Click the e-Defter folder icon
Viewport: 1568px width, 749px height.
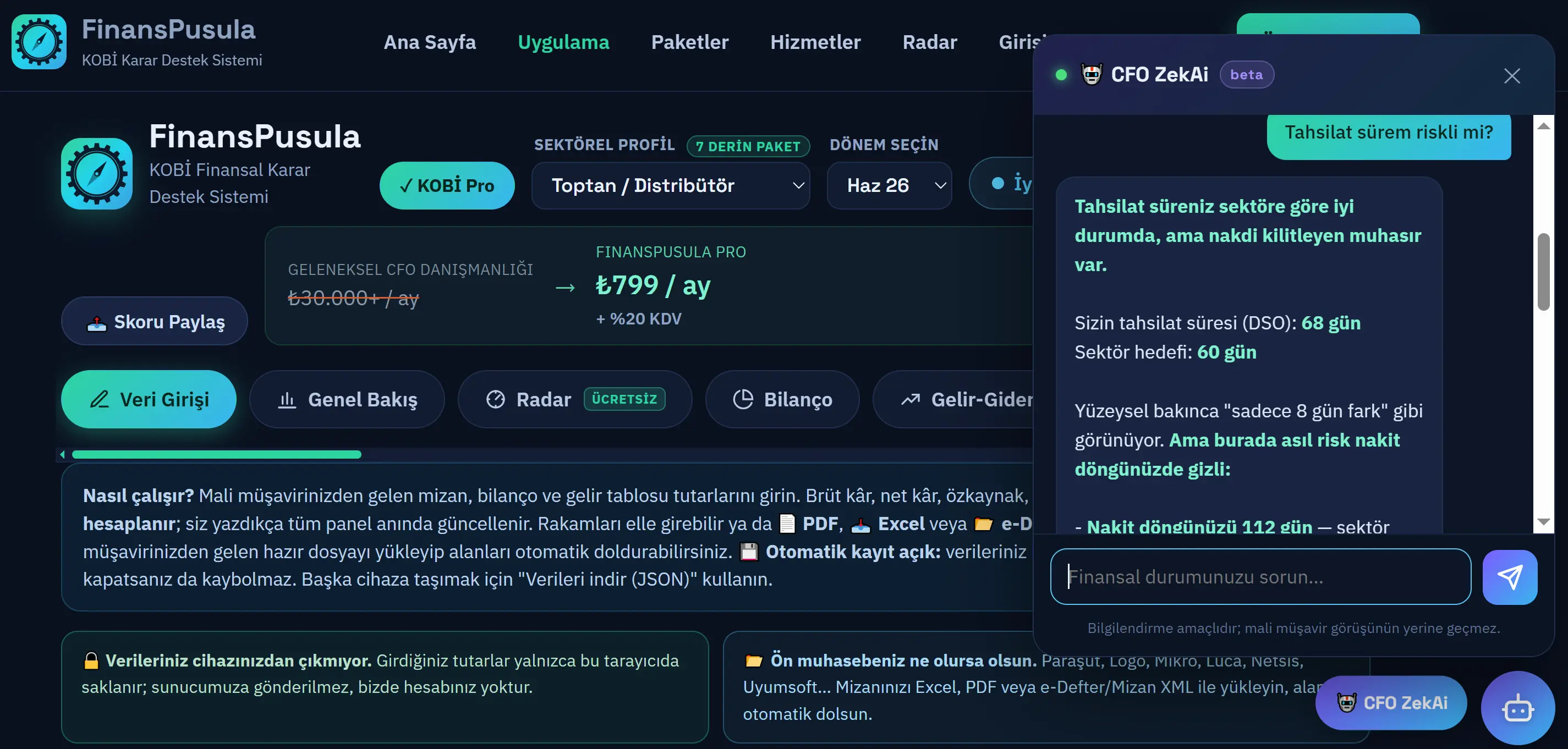pyautogui.click(x=984, y=524)
